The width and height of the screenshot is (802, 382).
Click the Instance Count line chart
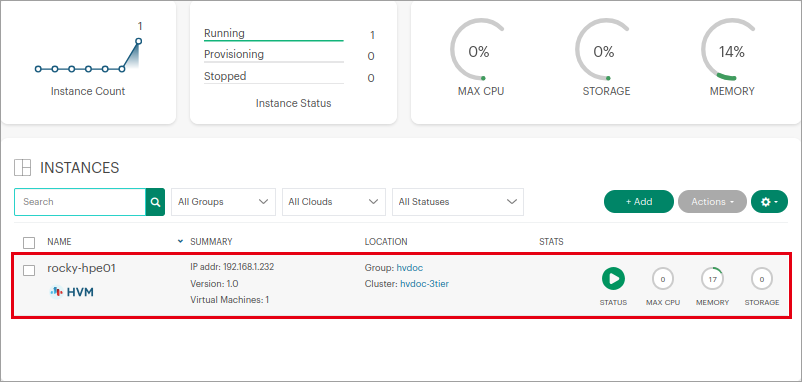click(88, 55)
